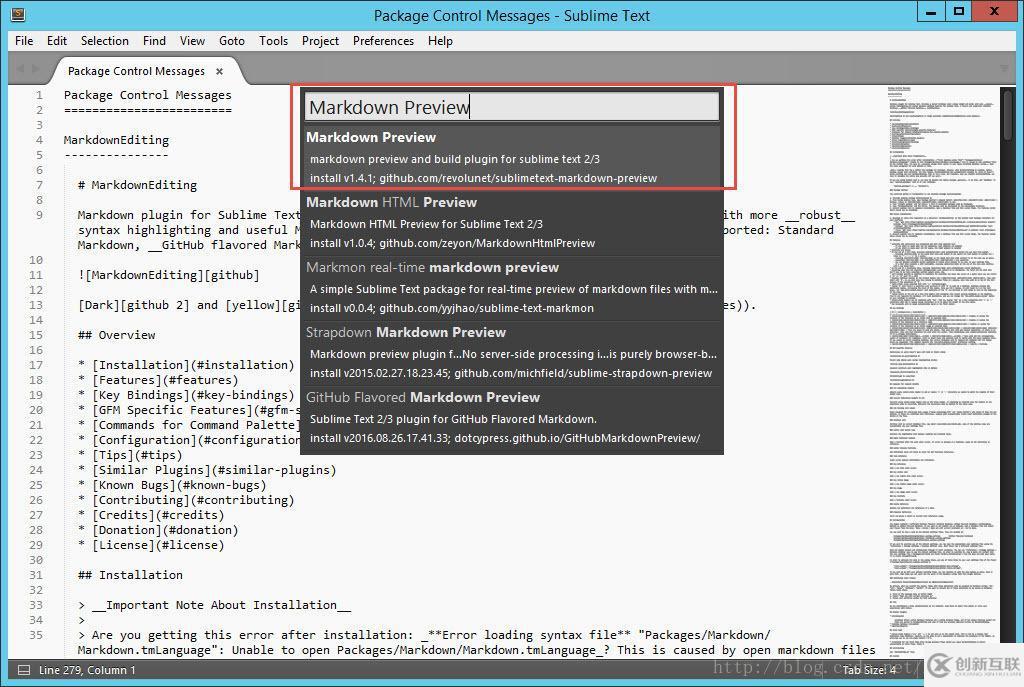Viewport: 1024px width, 687px height.
Task: Click line number 1 in the gutter
Action: [39, 95]
